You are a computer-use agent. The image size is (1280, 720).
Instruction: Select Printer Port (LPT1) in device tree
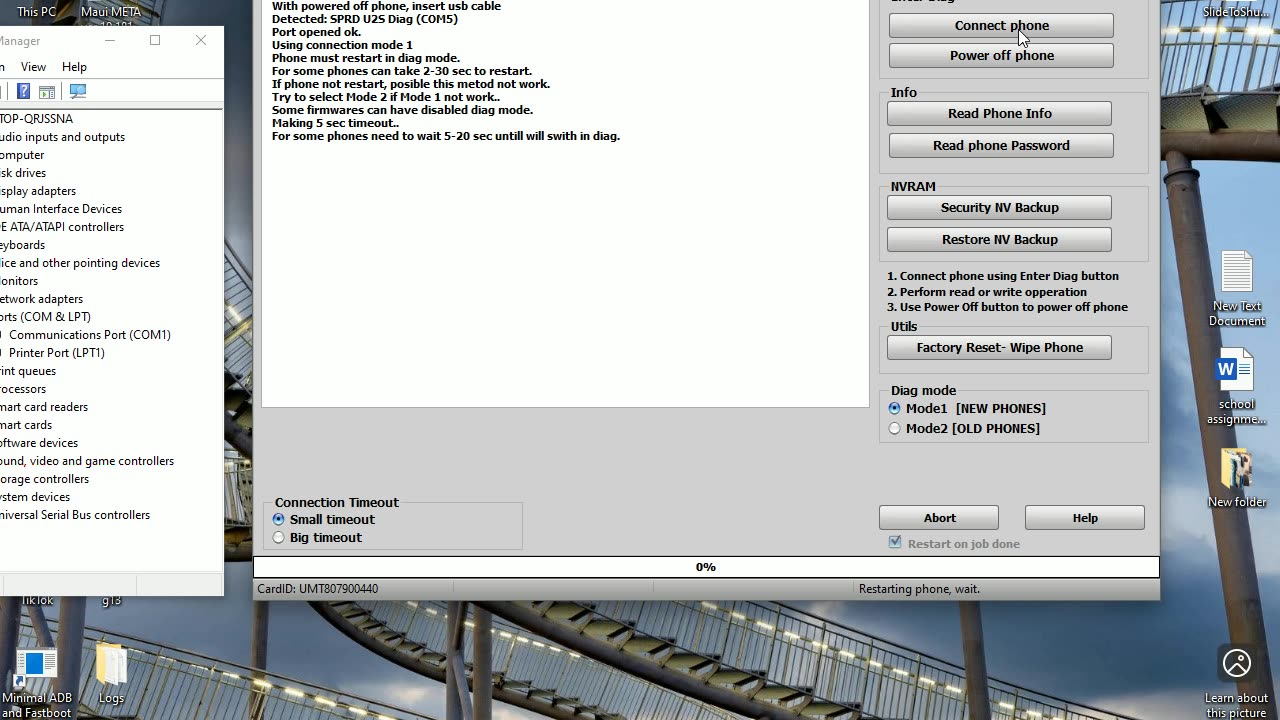(x=57, y=353)
